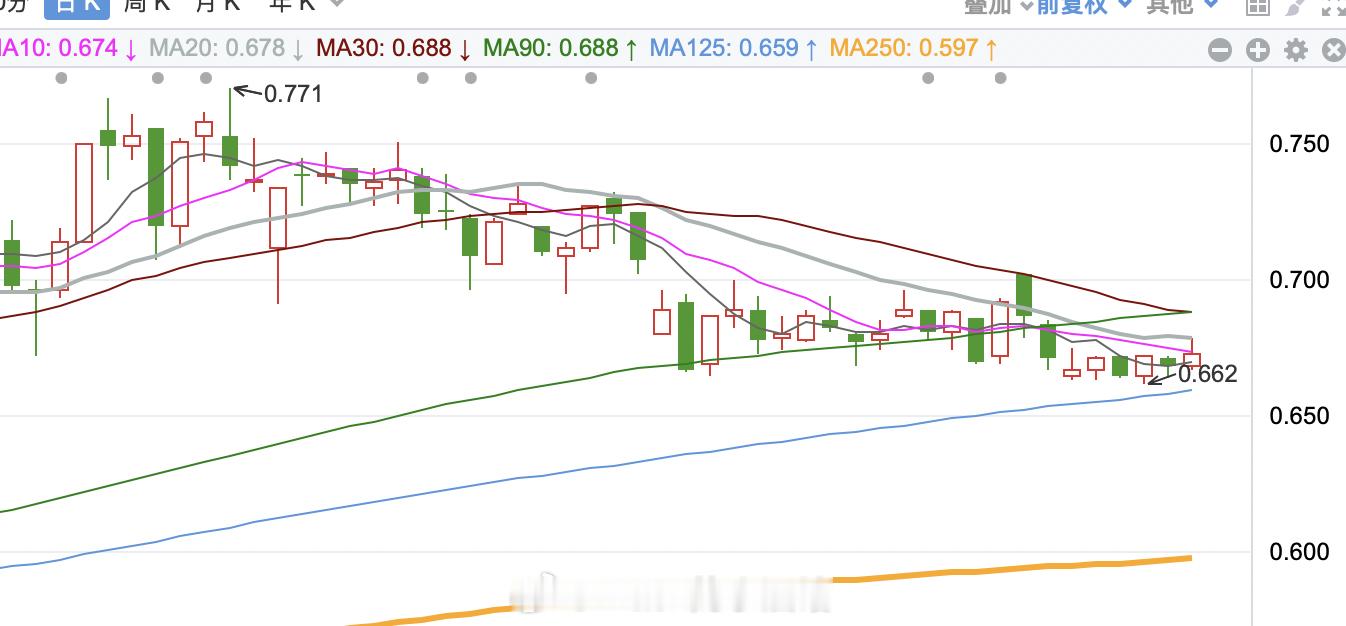Click the MA20: 0.678 indicator label

tap(227, 48)
